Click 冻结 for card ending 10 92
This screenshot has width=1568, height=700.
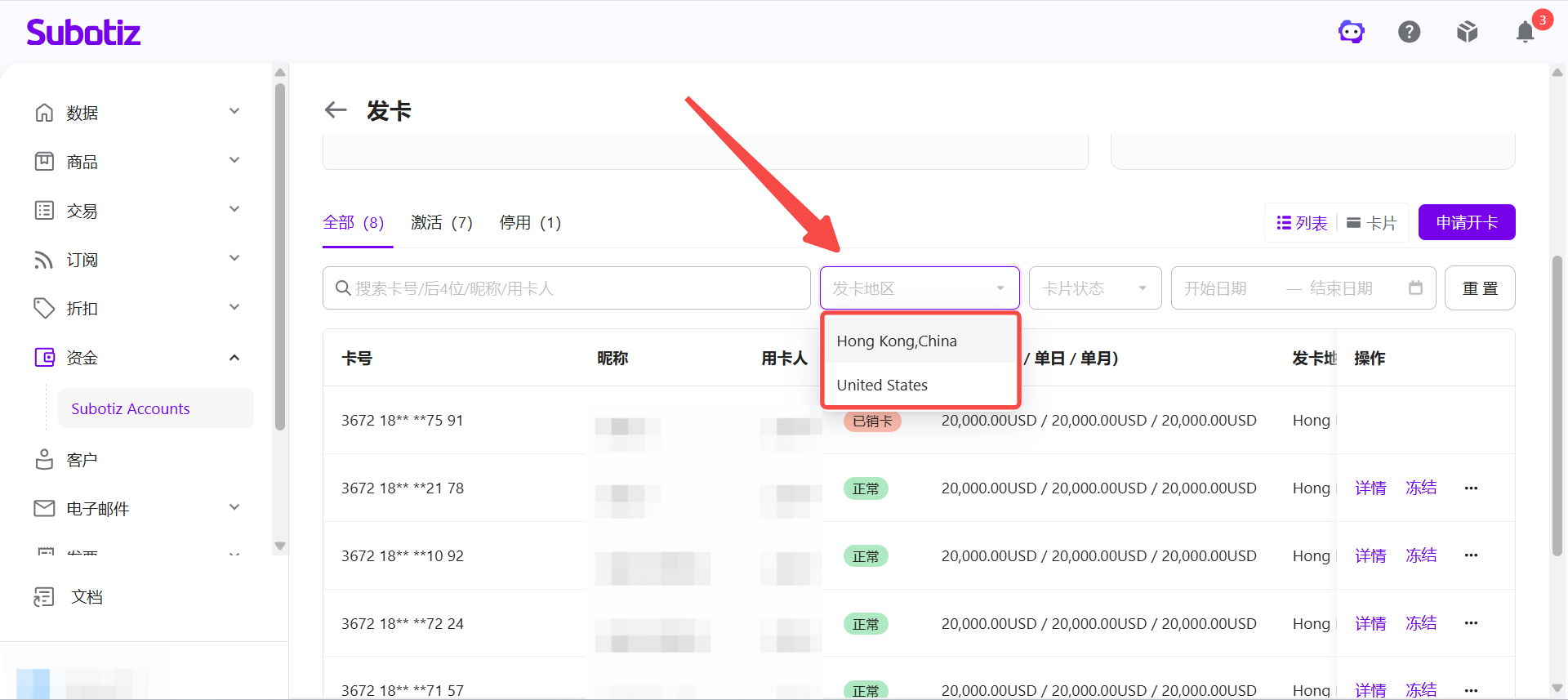(1421, 555)
